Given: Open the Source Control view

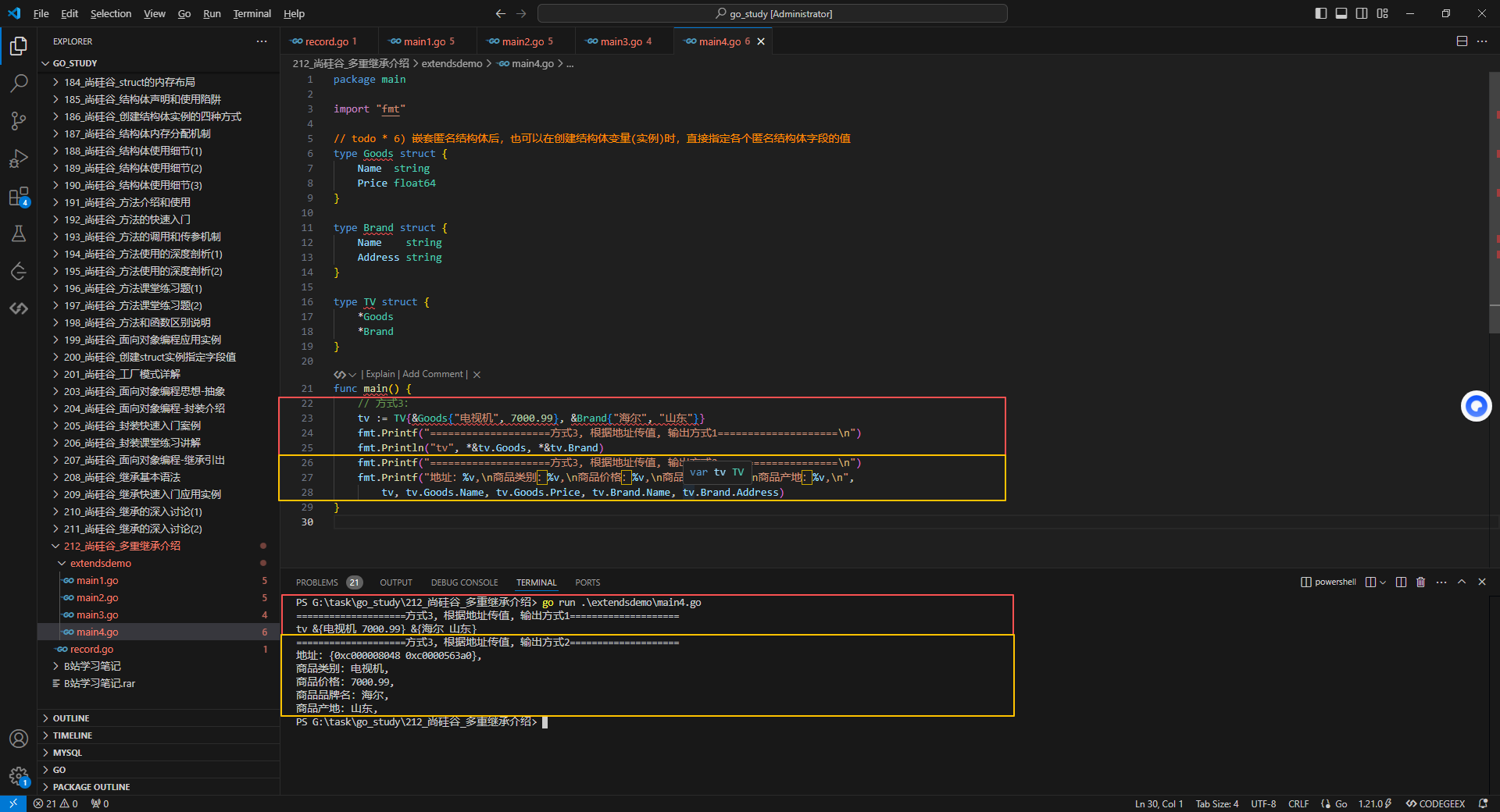Looking at the screenshot, I should click(19, 121).
